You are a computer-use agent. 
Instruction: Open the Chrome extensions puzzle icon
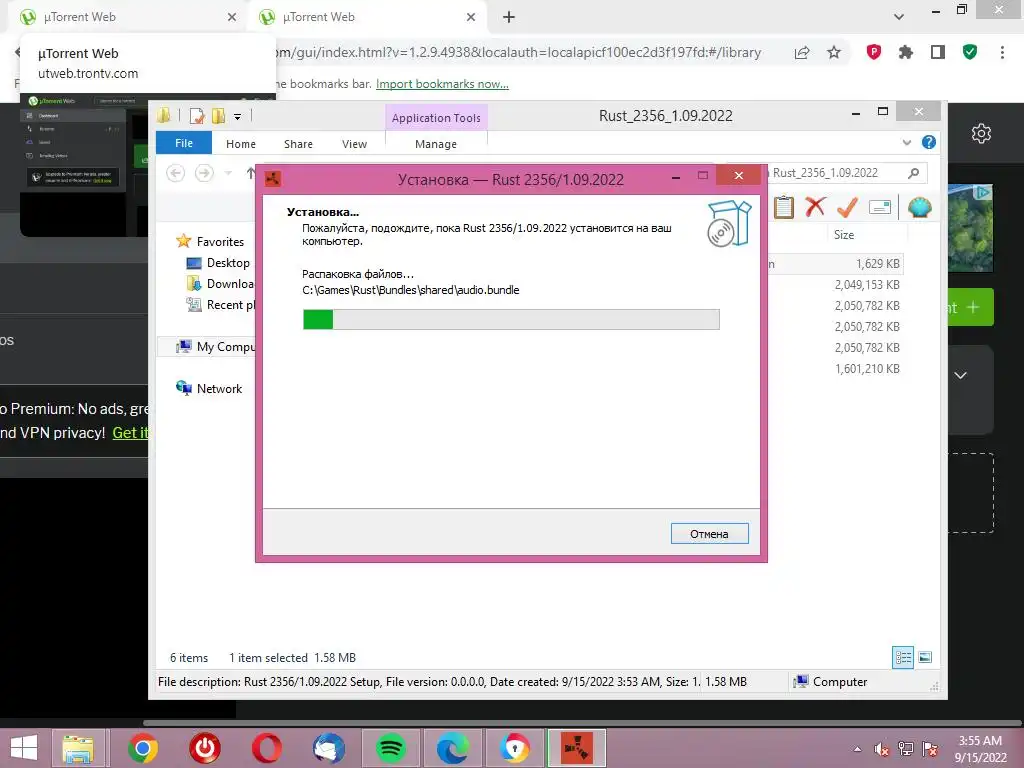[x=906, y=52]
